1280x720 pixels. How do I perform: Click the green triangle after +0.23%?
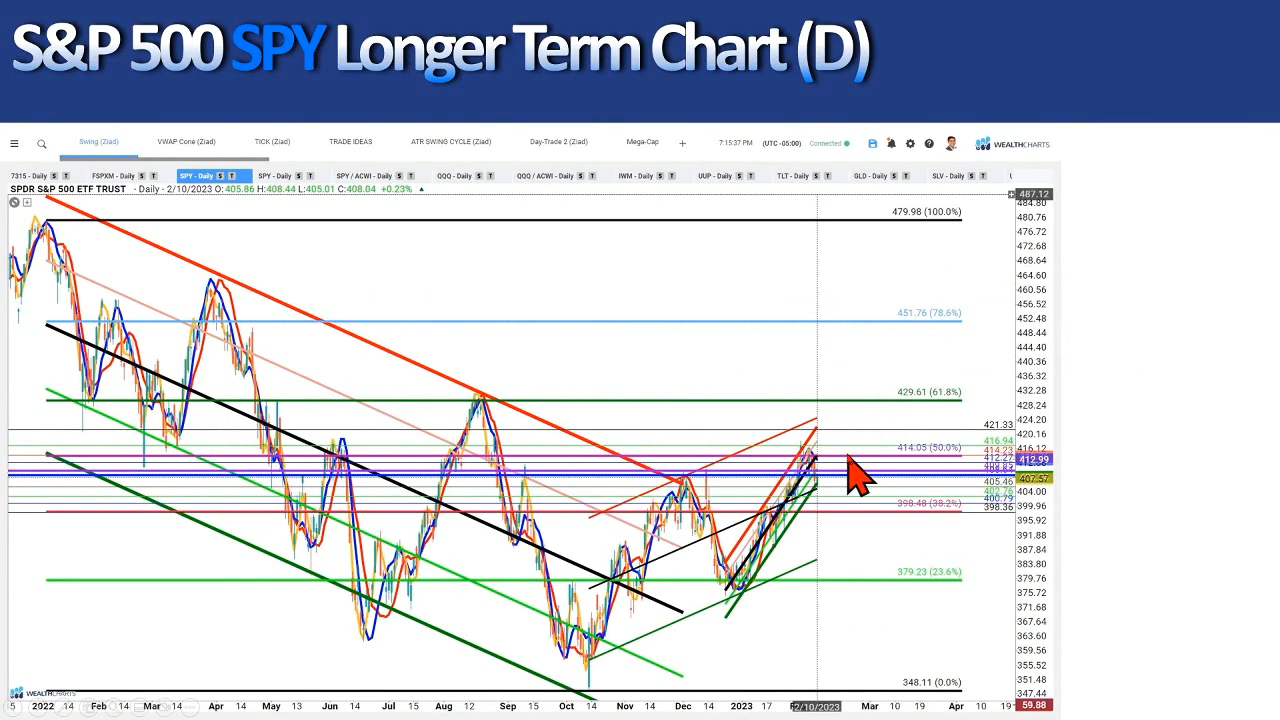(421, 189)
